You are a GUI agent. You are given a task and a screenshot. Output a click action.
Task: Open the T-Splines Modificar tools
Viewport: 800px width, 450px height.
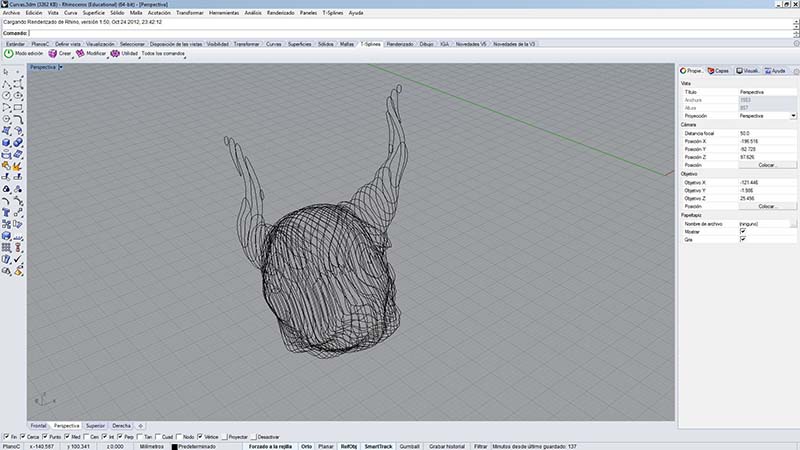[91, 54]
